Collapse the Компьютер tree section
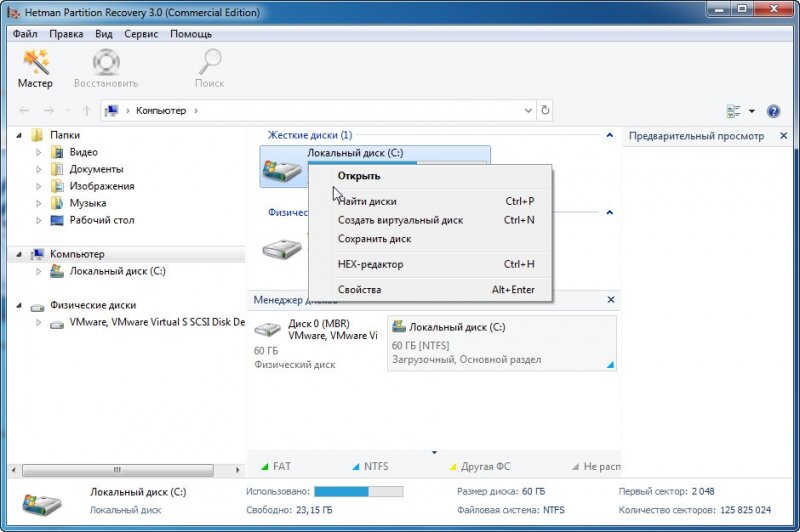800x532 pixels. tap(19, 254)
